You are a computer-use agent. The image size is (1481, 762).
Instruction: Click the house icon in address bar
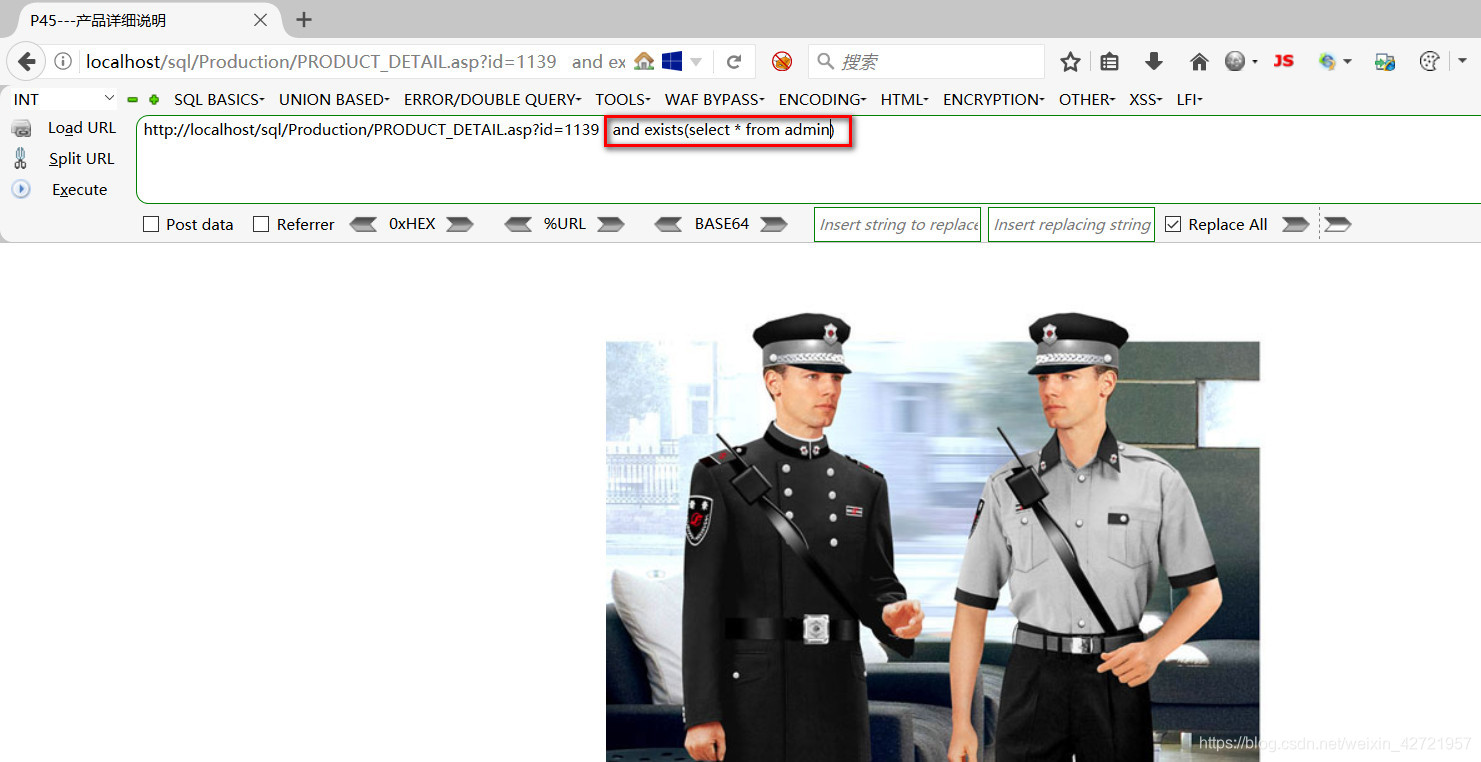(644, 62)
